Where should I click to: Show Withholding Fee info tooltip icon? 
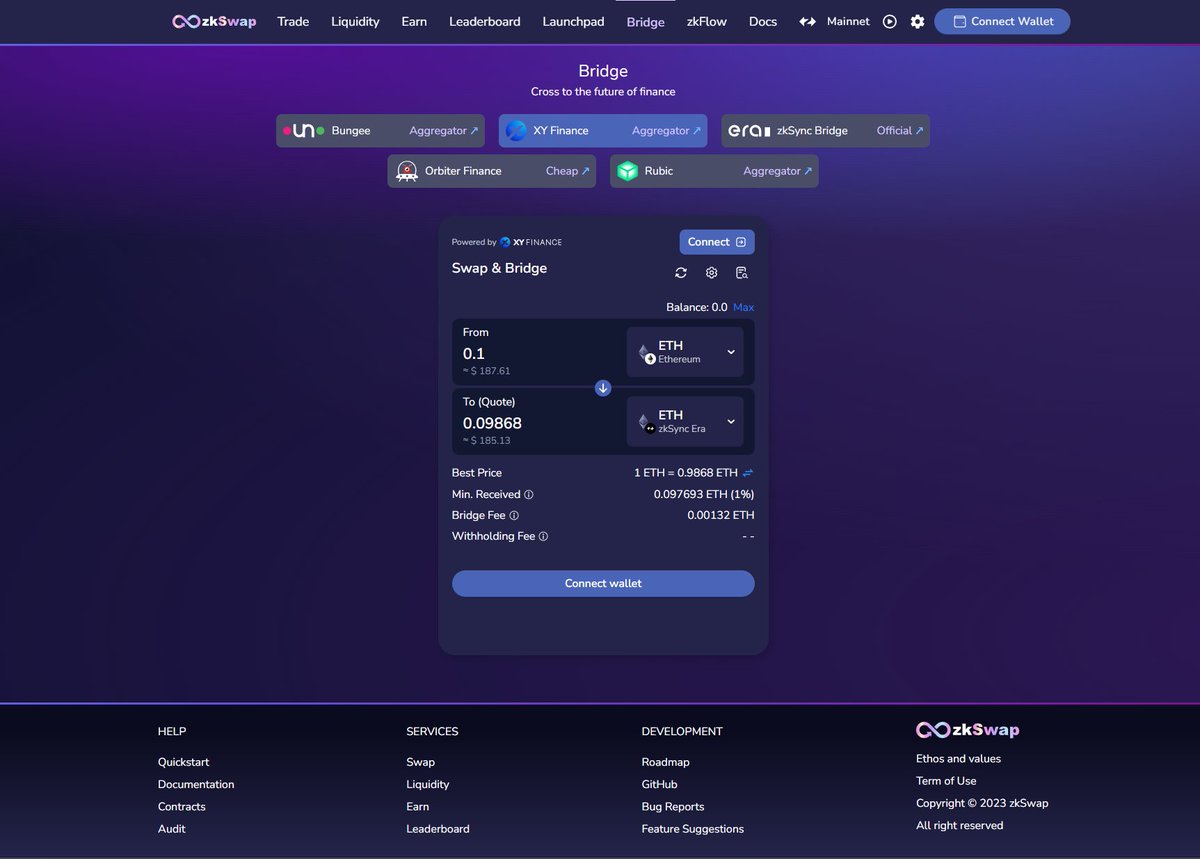click(x=543, y=537)
